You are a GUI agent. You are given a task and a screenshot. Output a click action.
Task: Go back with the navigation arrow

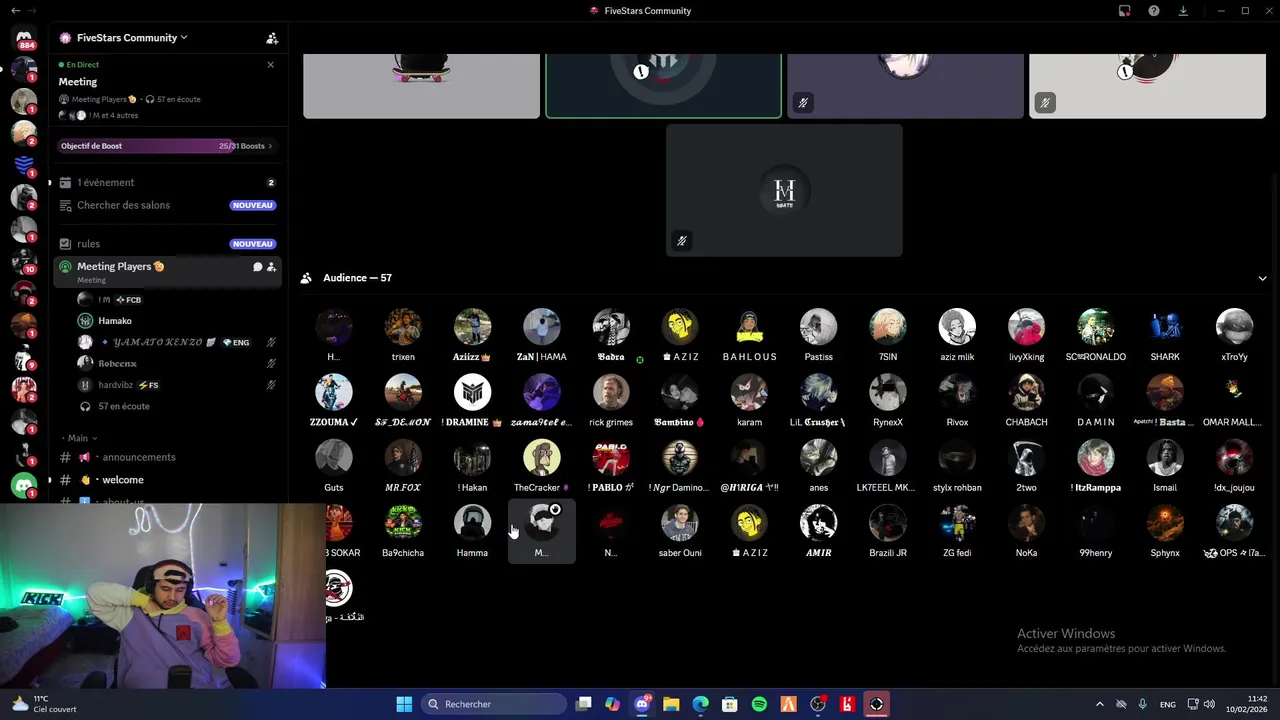click(15, 11)
